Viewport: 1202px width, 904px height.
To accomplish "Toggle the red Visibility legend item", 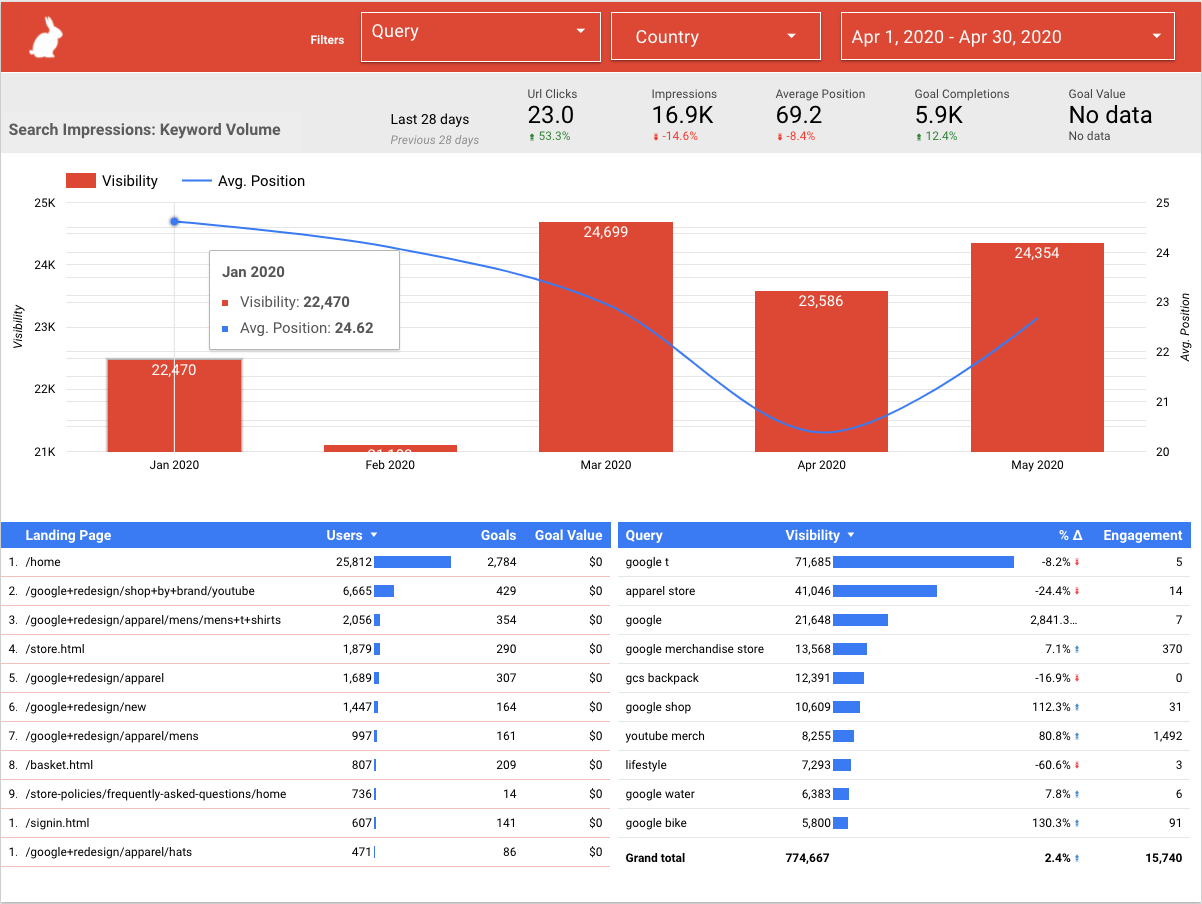I will (x=113, y=181).
